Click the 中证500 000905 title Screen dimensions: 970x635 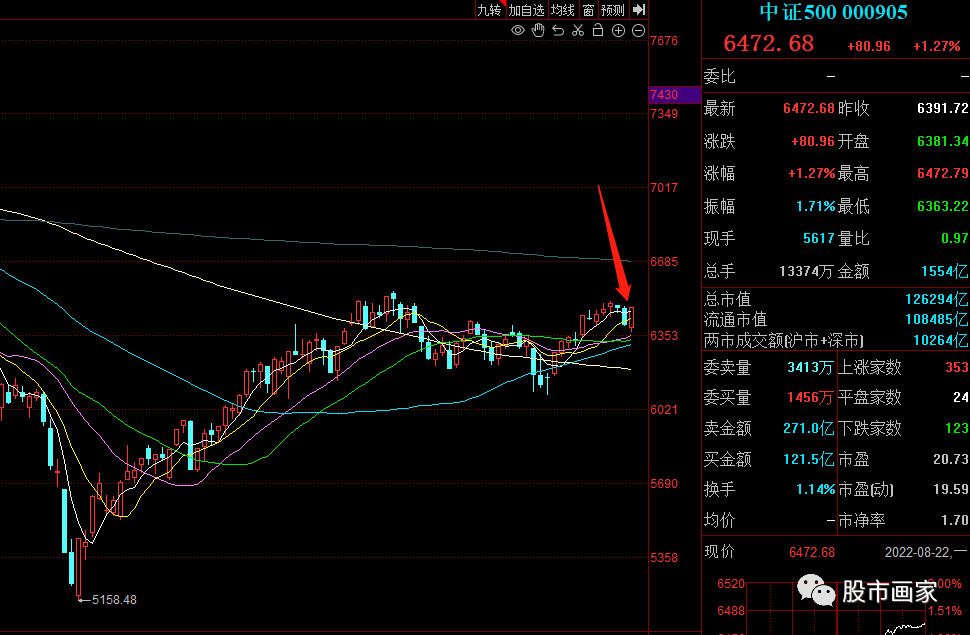833,12
